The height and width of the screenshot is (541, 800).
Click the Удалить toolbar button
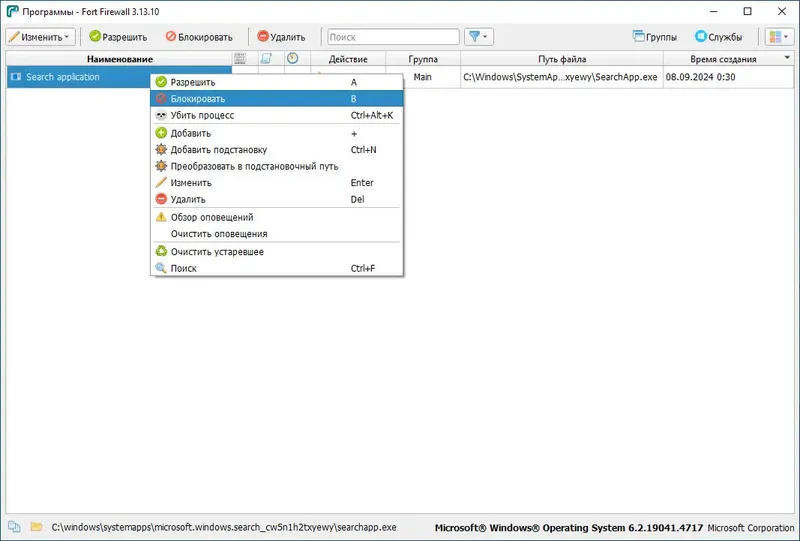[281, 37]
